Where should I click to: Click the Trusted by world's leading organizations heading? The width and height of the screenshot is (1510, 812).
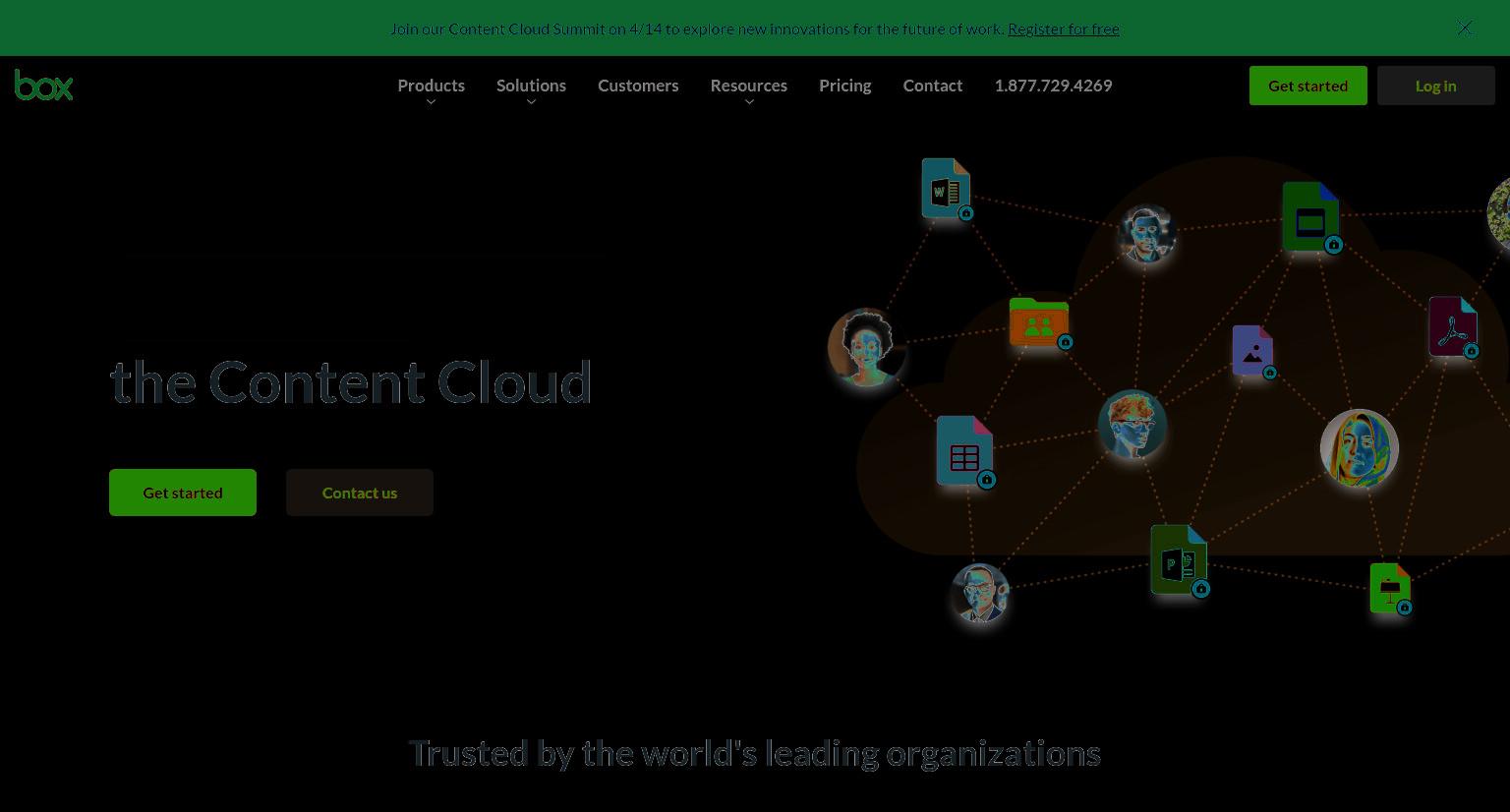tap(755, 753)
